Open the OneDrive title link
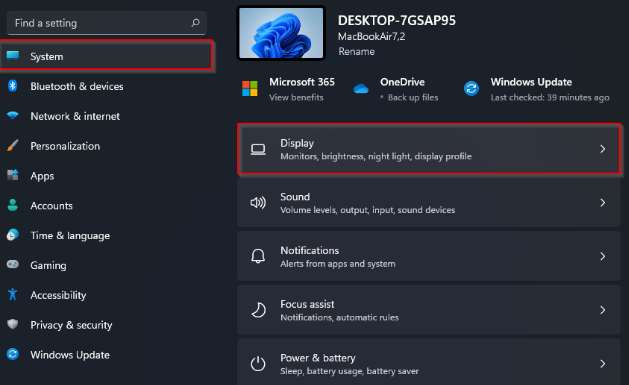 pos(402,82)
